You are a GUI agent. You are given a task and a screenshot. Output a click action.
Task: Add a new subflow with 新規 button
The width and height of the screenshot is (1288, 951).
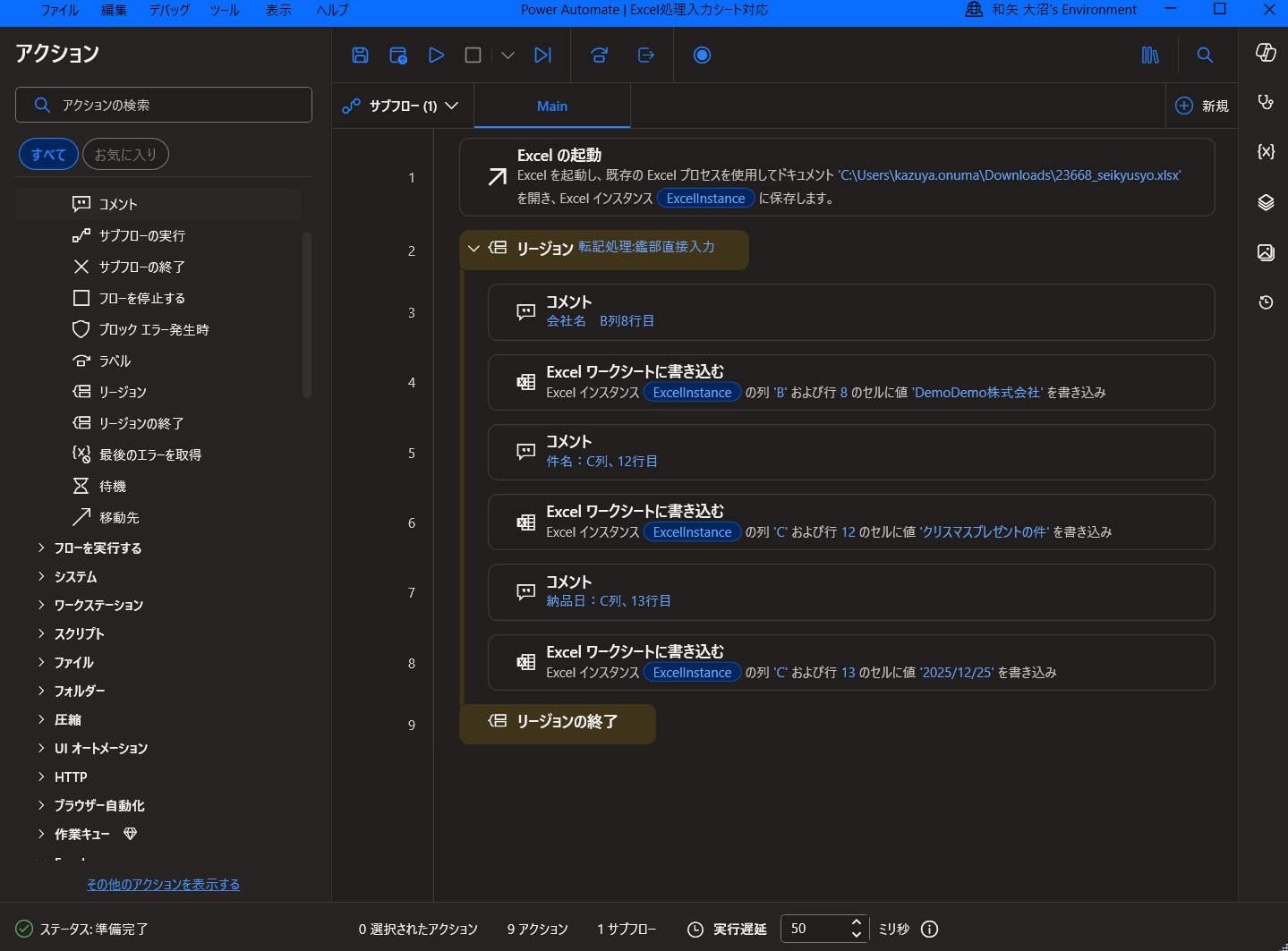[x=1201, y=106]
